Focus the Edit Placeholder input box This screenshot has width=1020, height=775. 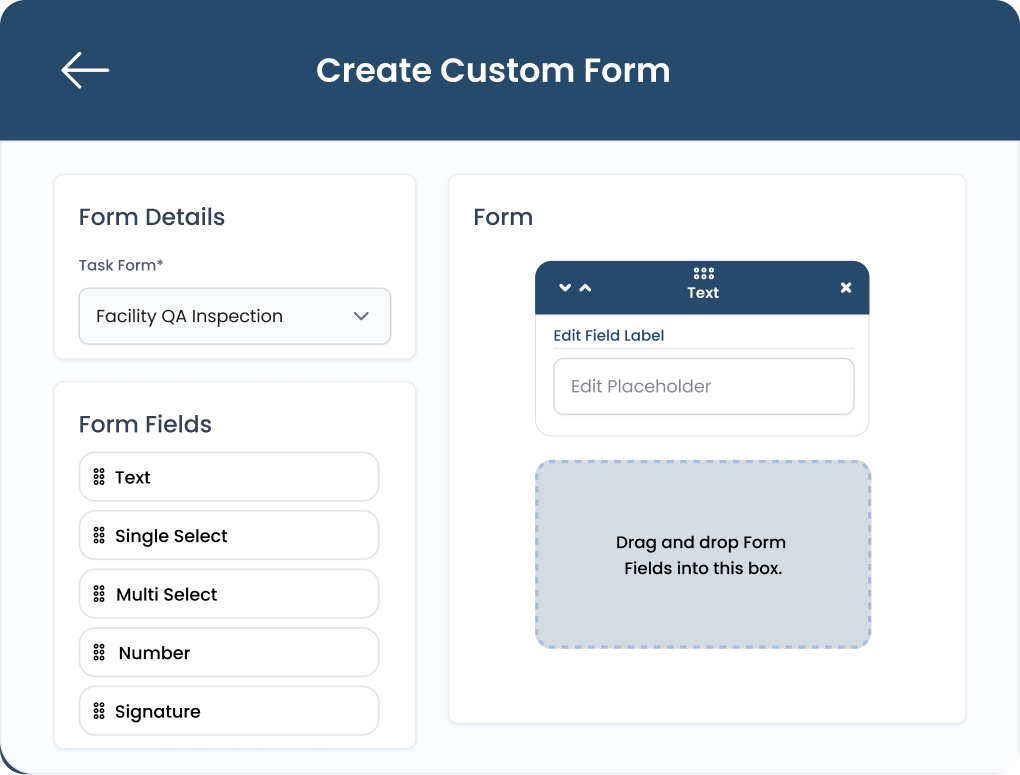[703, 387]
